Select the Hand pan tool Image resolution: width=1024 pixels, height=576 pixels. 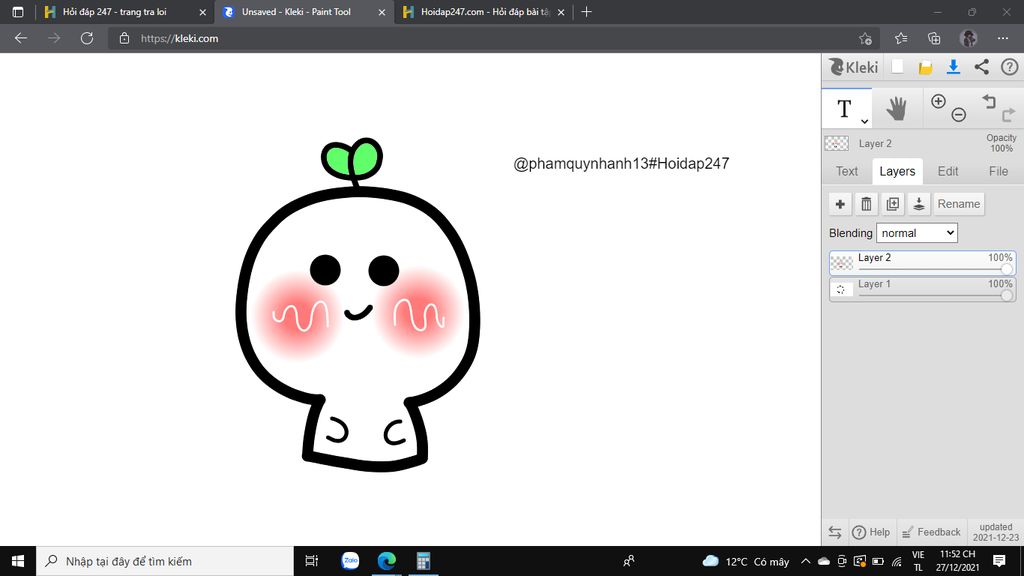pos(897,108)
